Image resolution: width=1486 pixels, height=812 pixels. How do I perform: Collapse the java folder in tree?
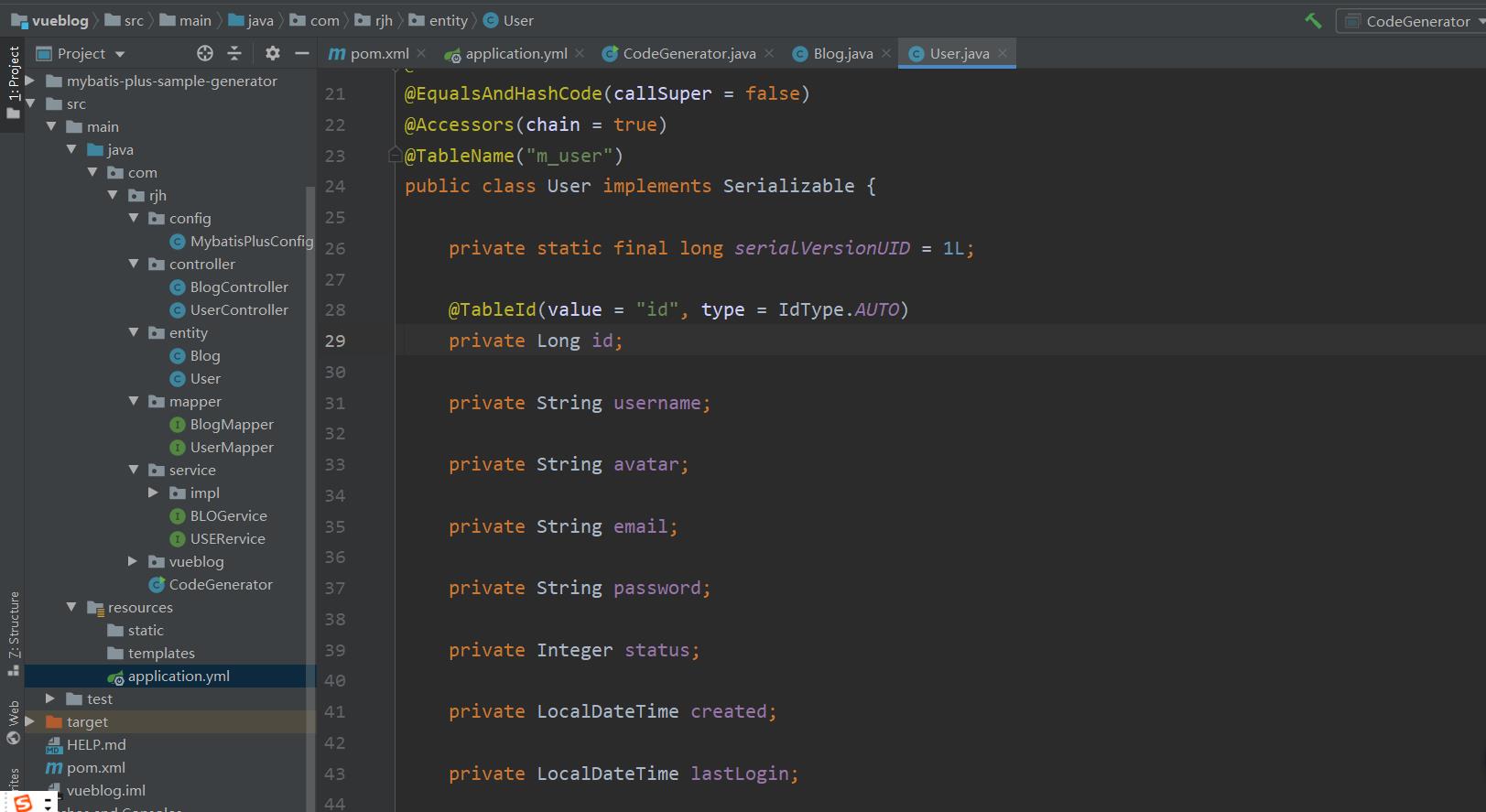click(x=71, y=149)
